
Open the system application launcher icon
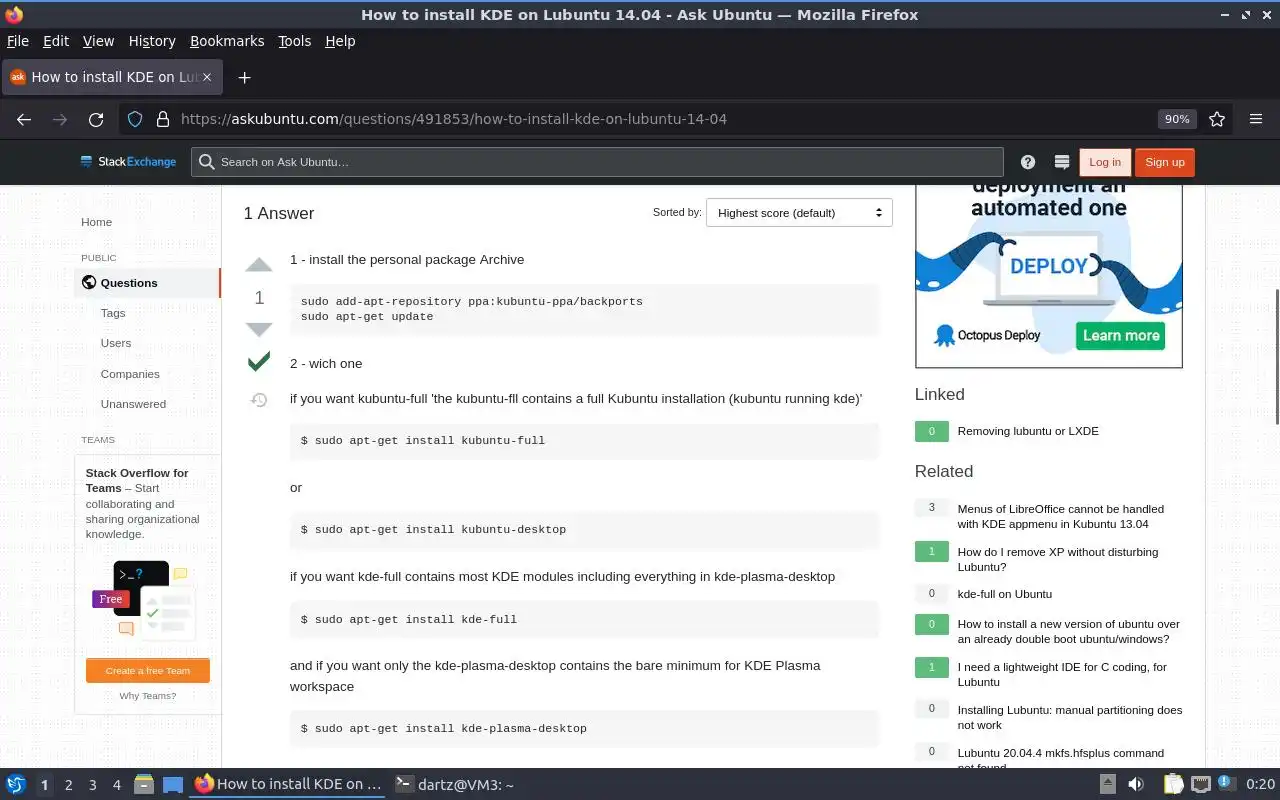(x=16, y=785)
